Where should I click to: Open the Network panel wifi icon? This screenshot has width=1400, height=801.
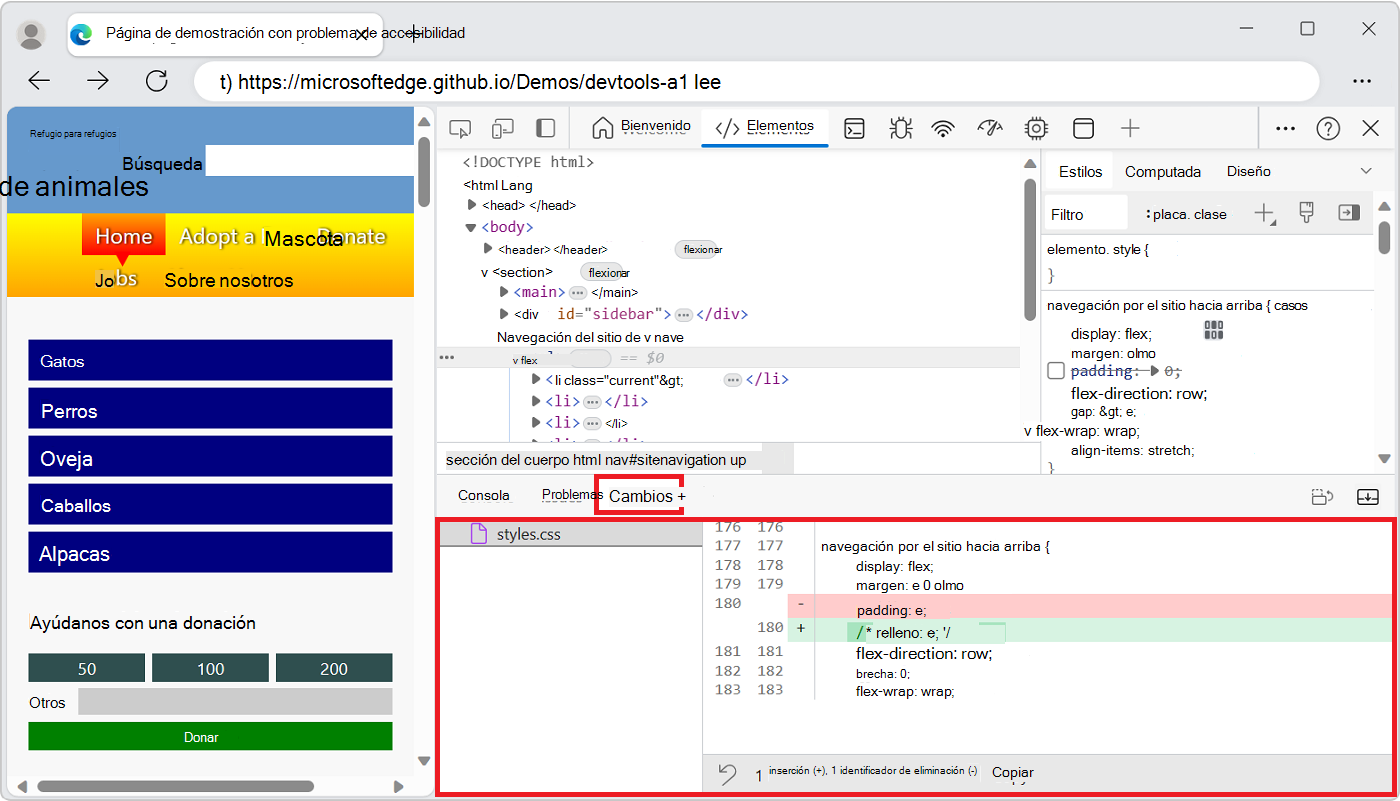tap(941, 128)
